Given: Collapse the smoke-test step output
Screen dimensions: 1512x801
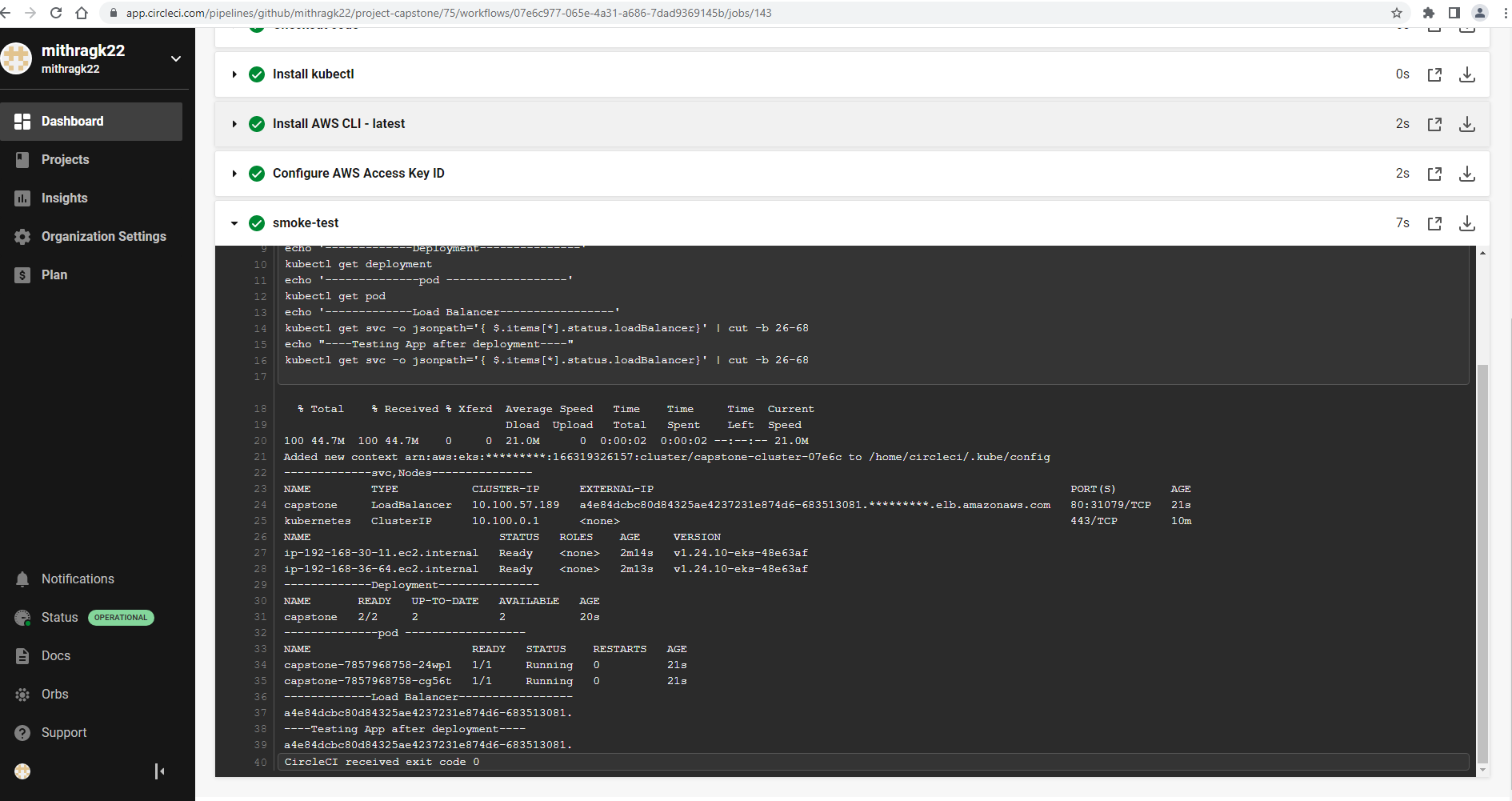Looking at the screenshot, I should [x=234, y=223].
